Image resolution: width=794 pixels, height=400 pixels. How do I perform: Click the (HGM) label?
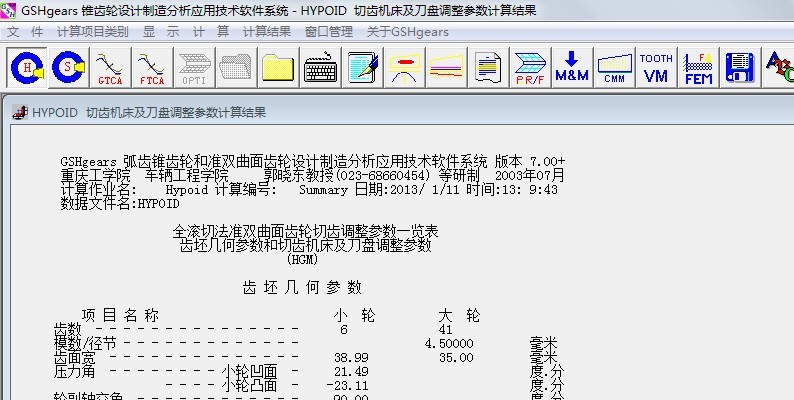pyautogui.click(x=302, y=260)
